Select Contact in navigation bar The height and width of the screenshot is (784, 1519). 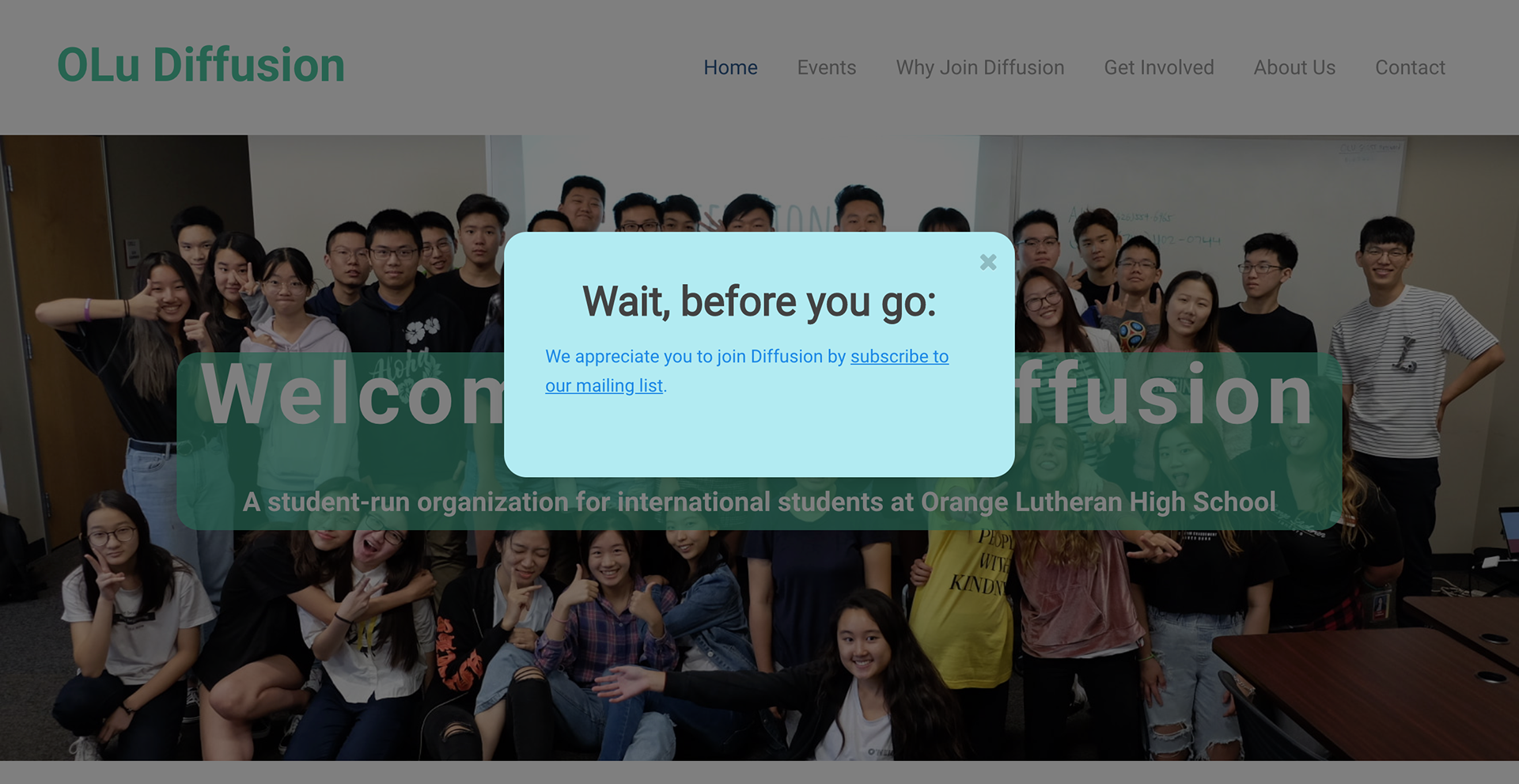[1410, 68]
